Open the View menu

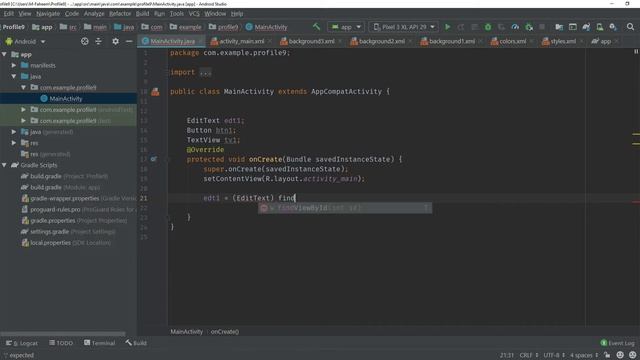(x=24, y=13)
